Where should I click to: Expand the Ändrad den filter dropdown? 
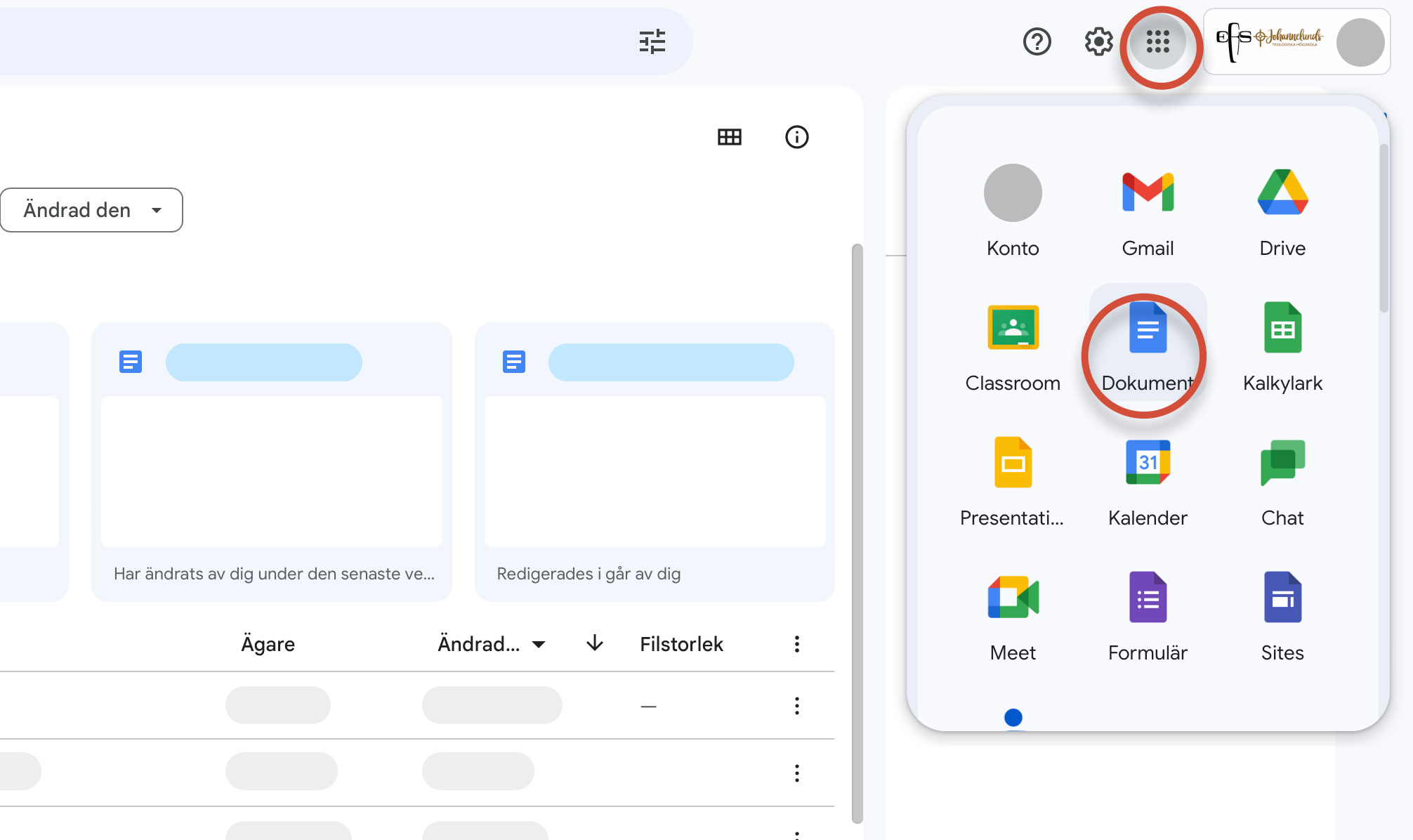(x=91, y=210)
